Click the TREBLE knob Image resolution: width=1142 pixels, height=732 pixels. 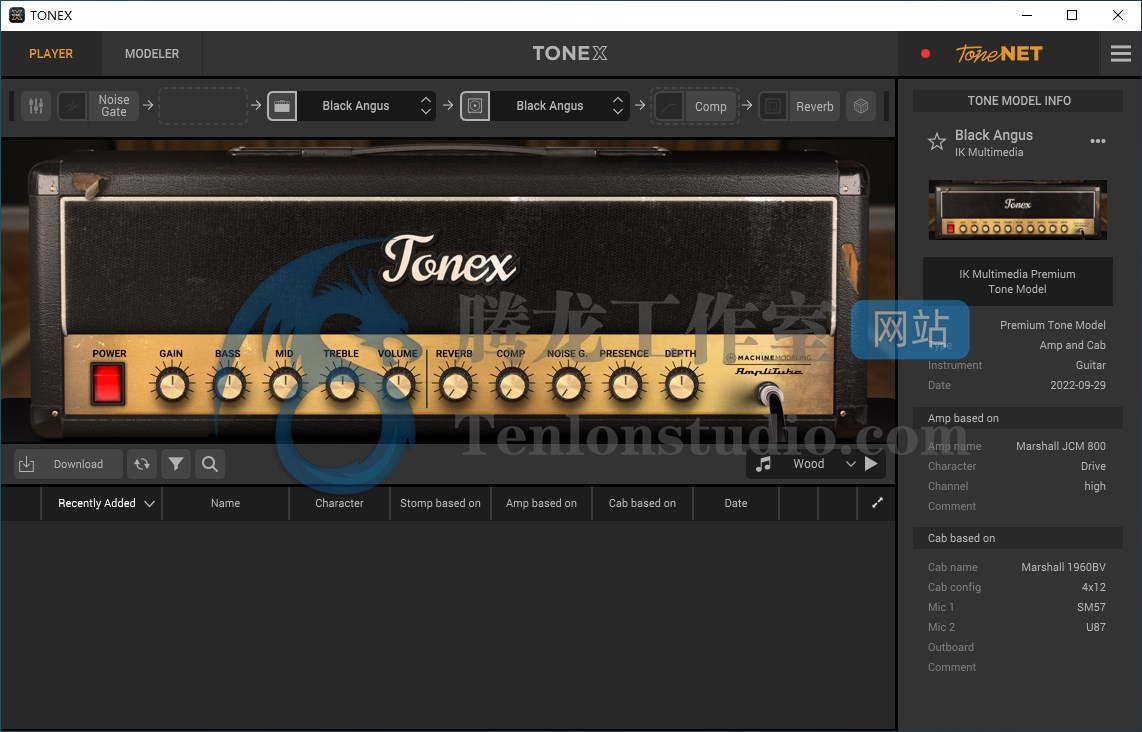point(341,384)
